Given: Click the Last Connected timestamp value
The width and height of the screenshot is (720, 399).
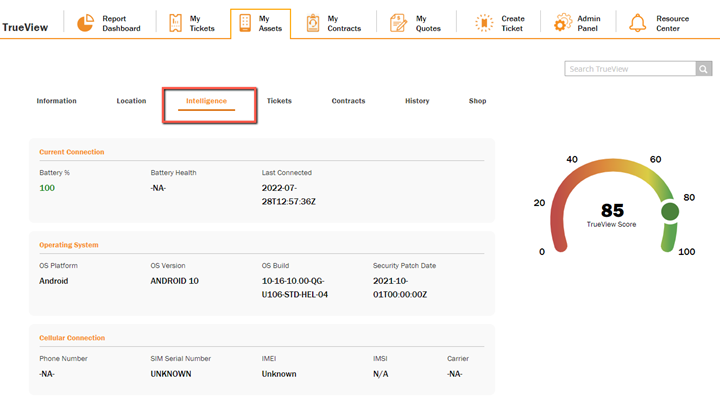Looking at the screenshot, I should coord(289,195).
